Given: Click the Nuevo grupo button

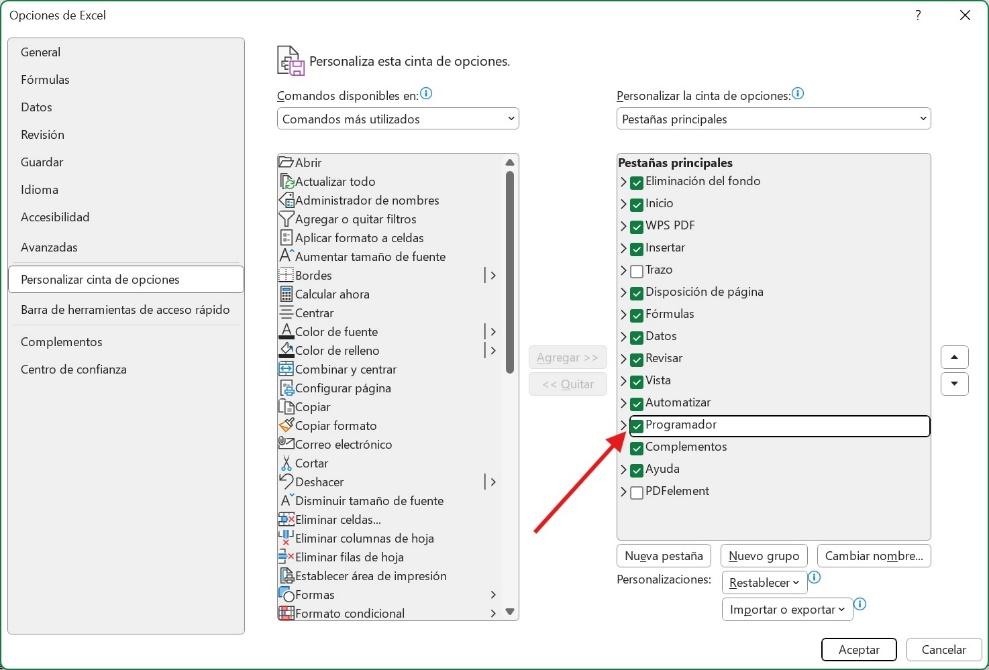Looking at the screenshot, I should click(x=764, y=556).
